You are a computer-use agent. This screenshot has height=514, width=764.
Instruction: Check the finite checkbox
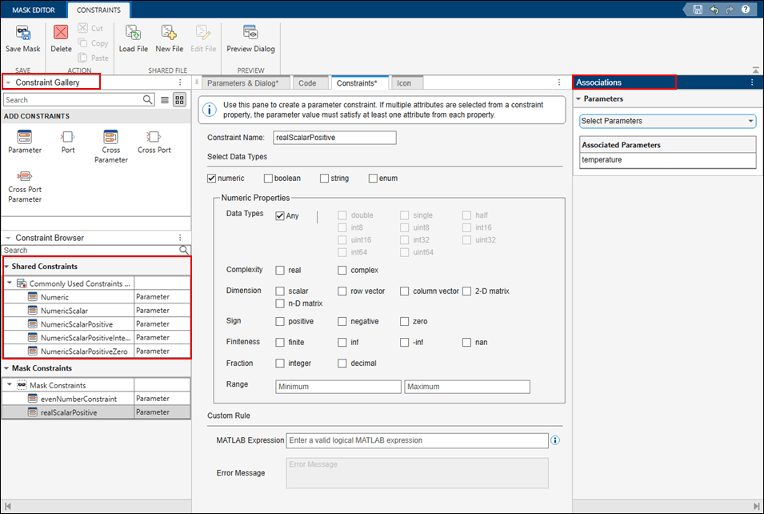click(280, 342)
